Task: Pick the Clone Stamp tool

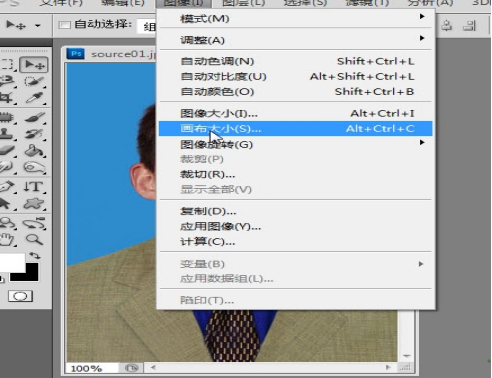Action: (x=7, y=134)
